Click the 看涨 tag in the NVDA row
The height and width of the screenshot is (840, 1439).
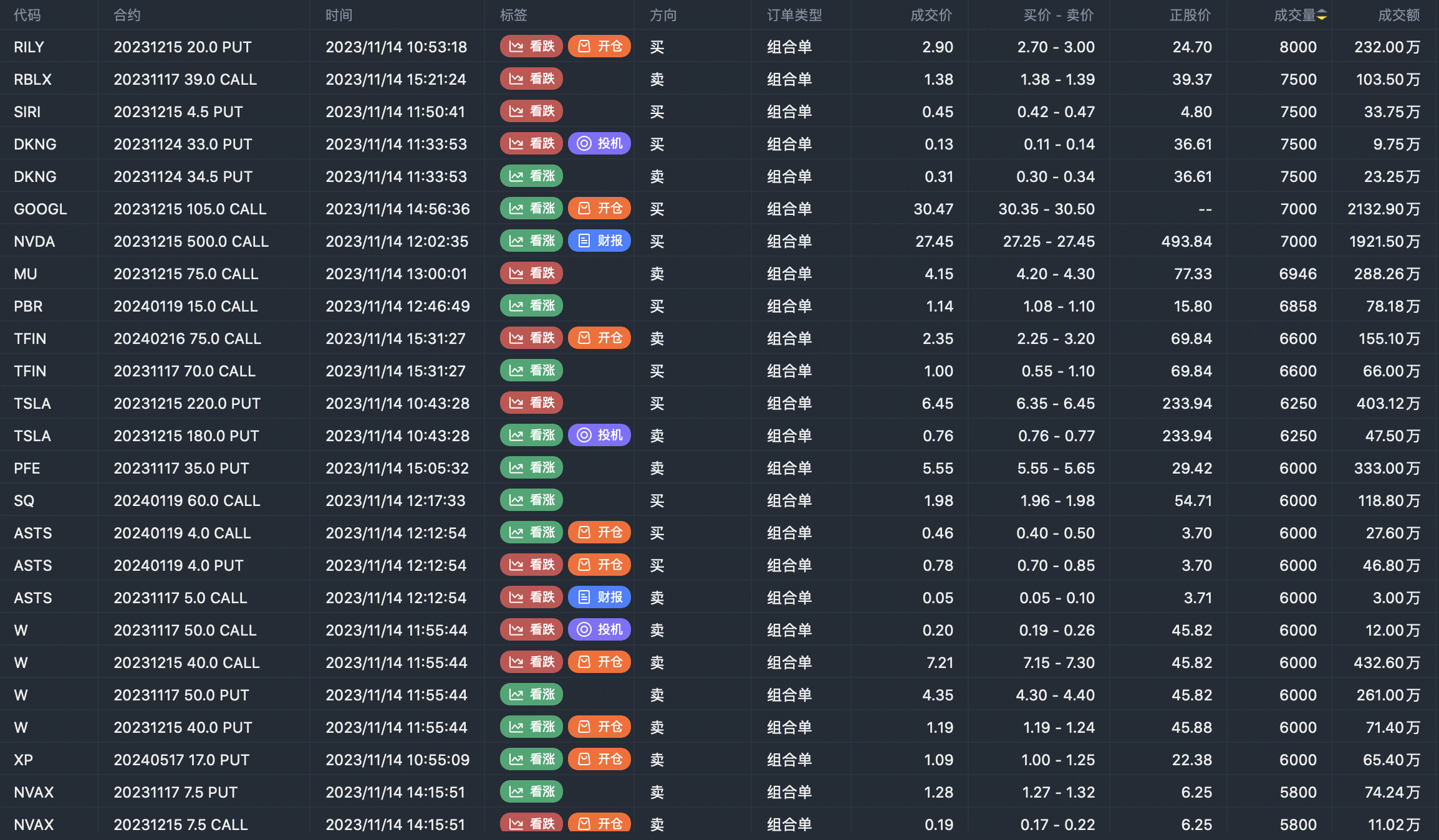[532, 241]
